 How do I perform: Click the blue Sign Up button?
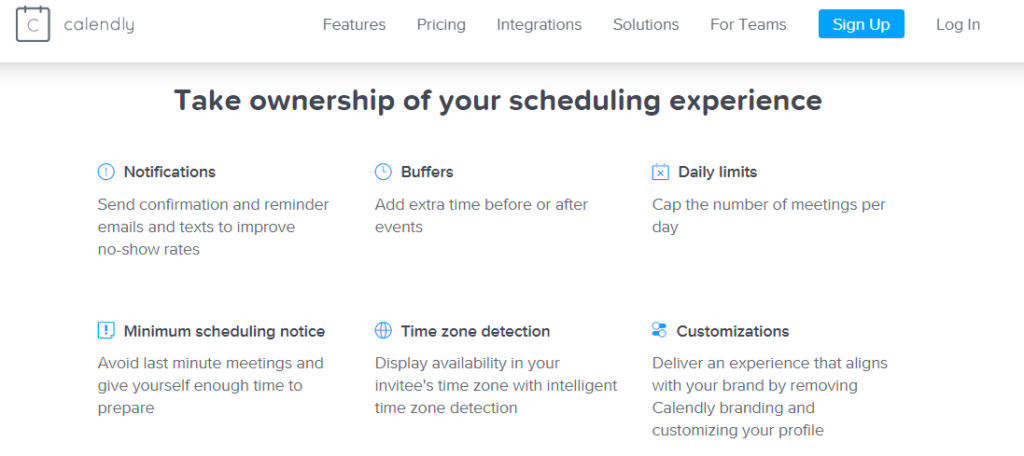coord(861,24)
